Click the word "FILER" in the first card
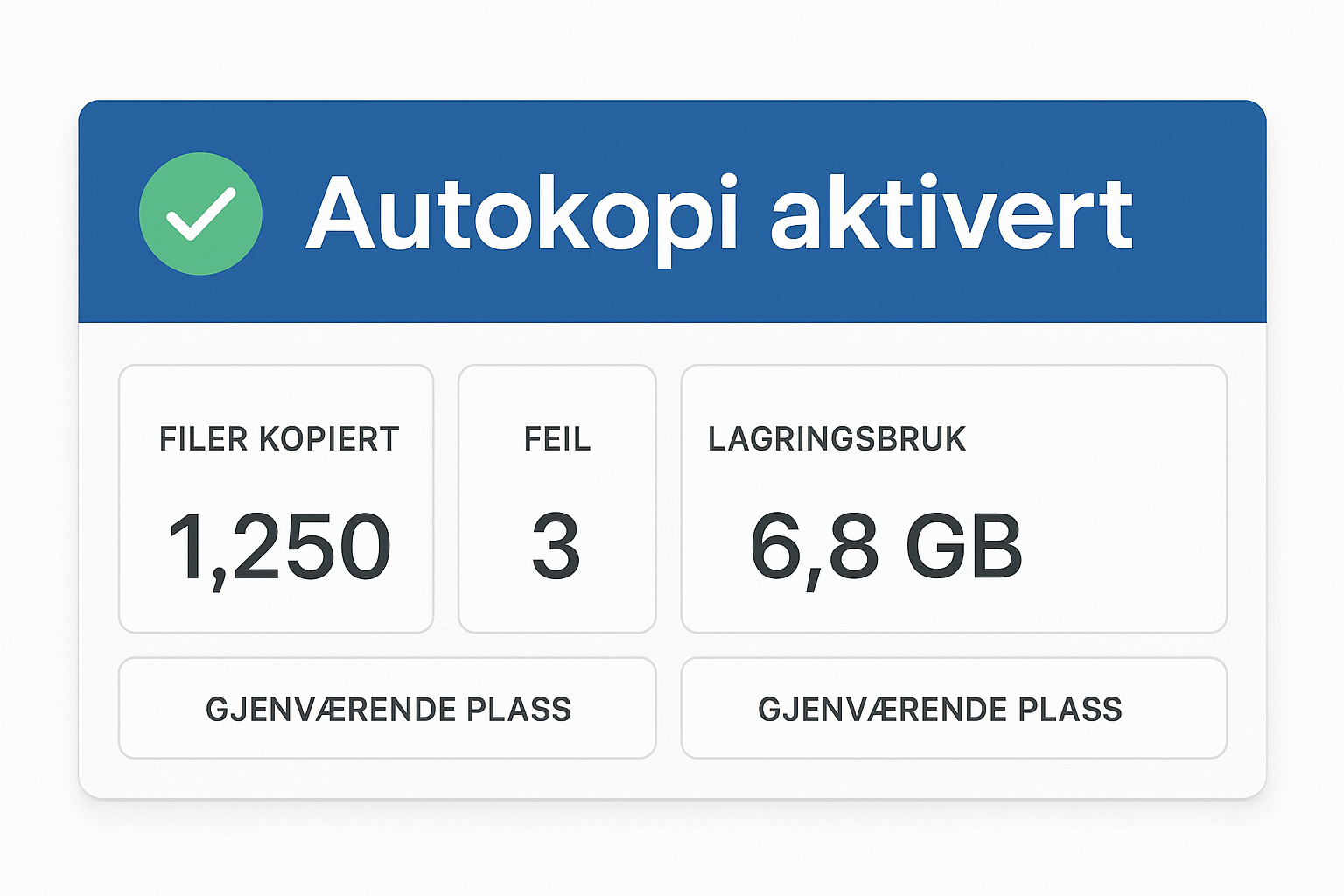The width and height of the screenshot is (1344, 896). [204, 439]
